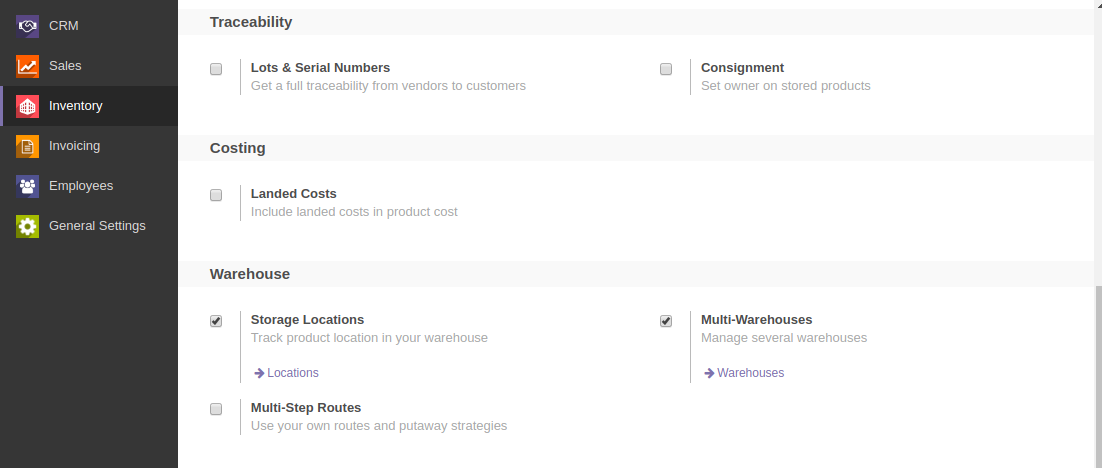
Task: Follow the Warehouses link
Action: (x=750, y=373)
